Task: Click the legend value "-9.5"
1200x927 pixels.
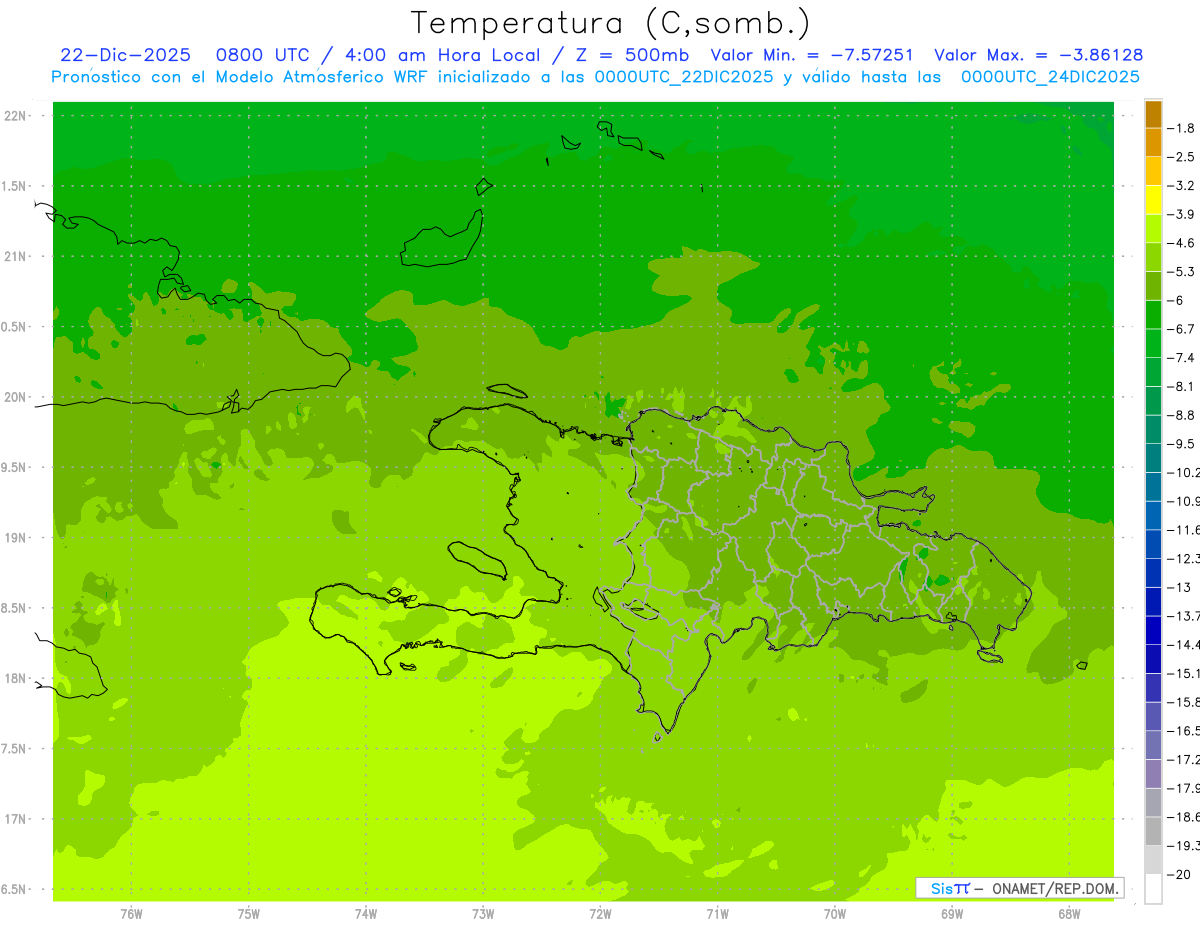Action: (1183, 444)
